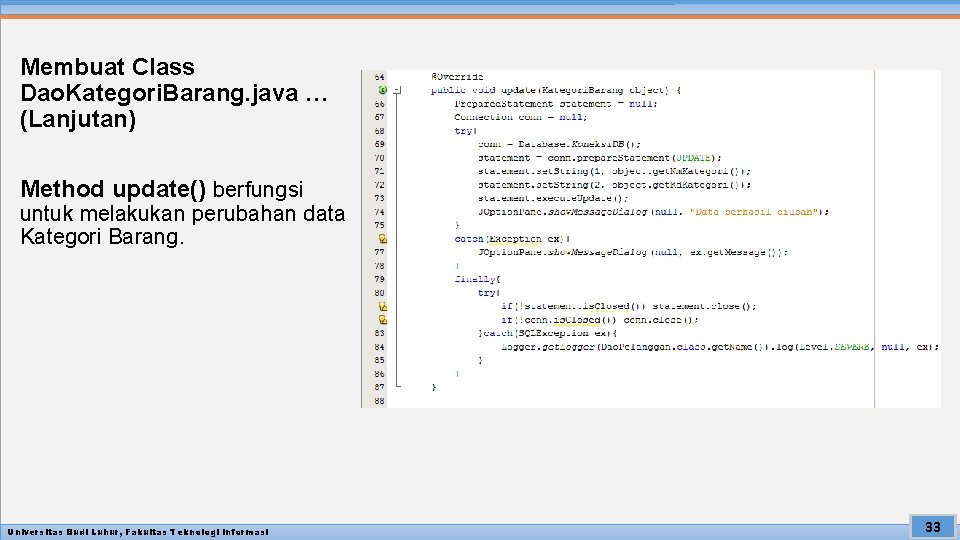Click the 'ex.getMessage()' dialog line
The image size is (960, 540).
tap(633, 252)
